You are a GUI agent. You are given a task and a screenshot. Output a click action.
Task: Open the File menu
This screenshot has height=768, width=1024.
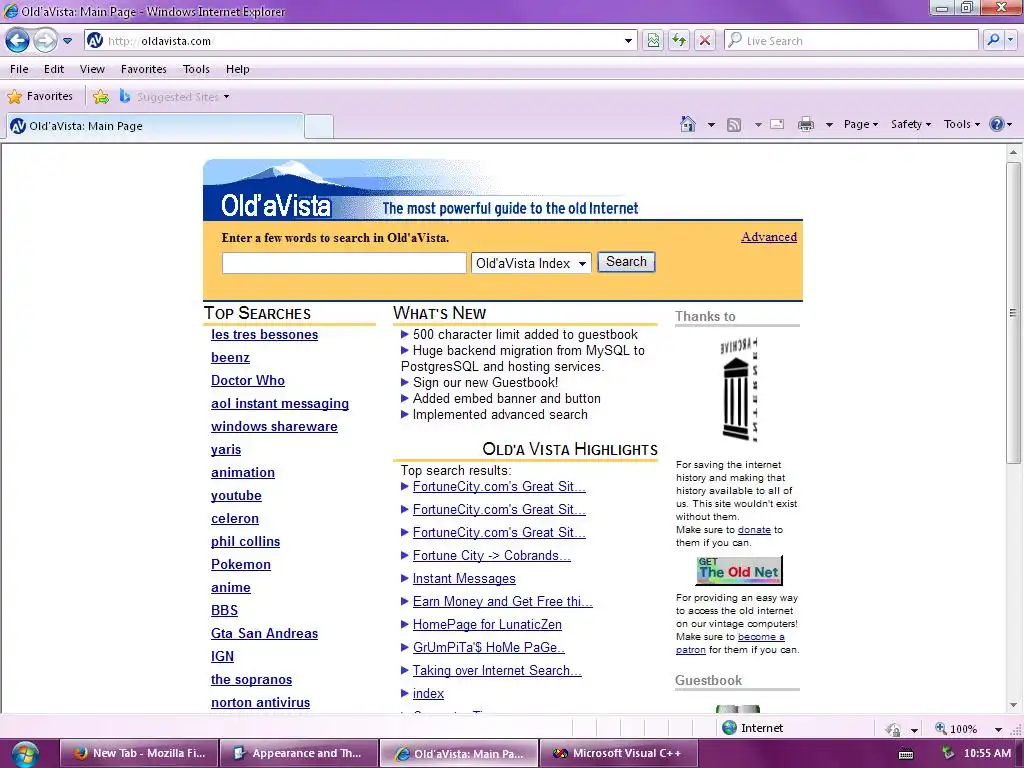19,69
